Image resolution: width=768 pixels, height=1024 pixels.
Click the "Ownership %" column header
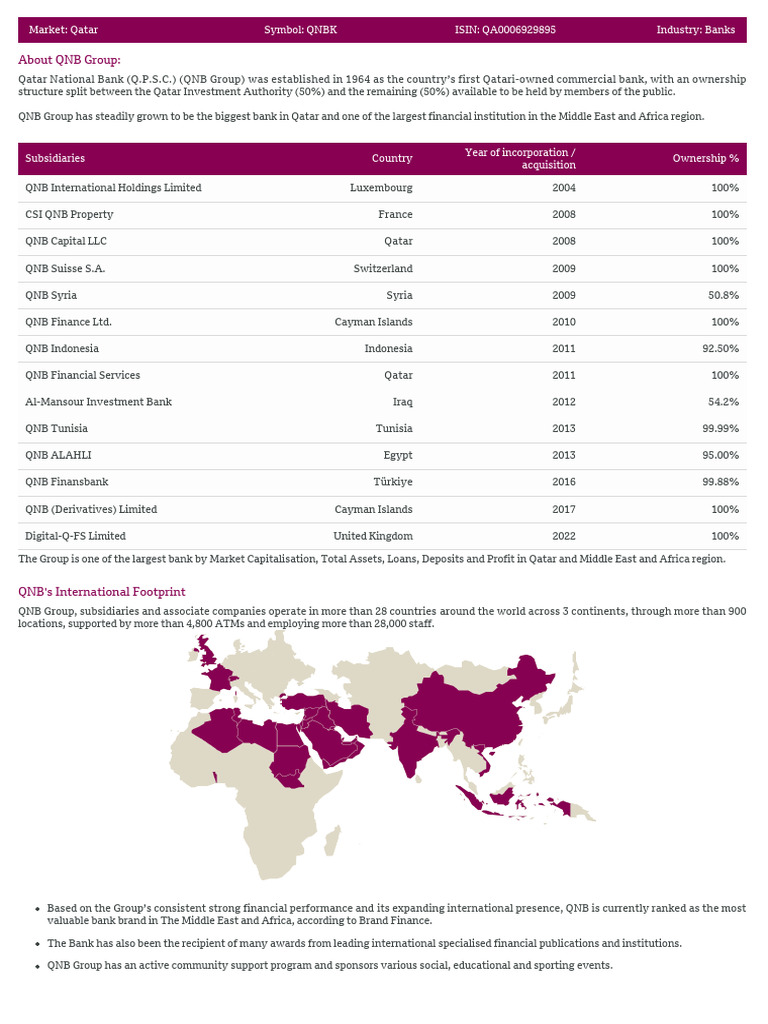[705, 159]
